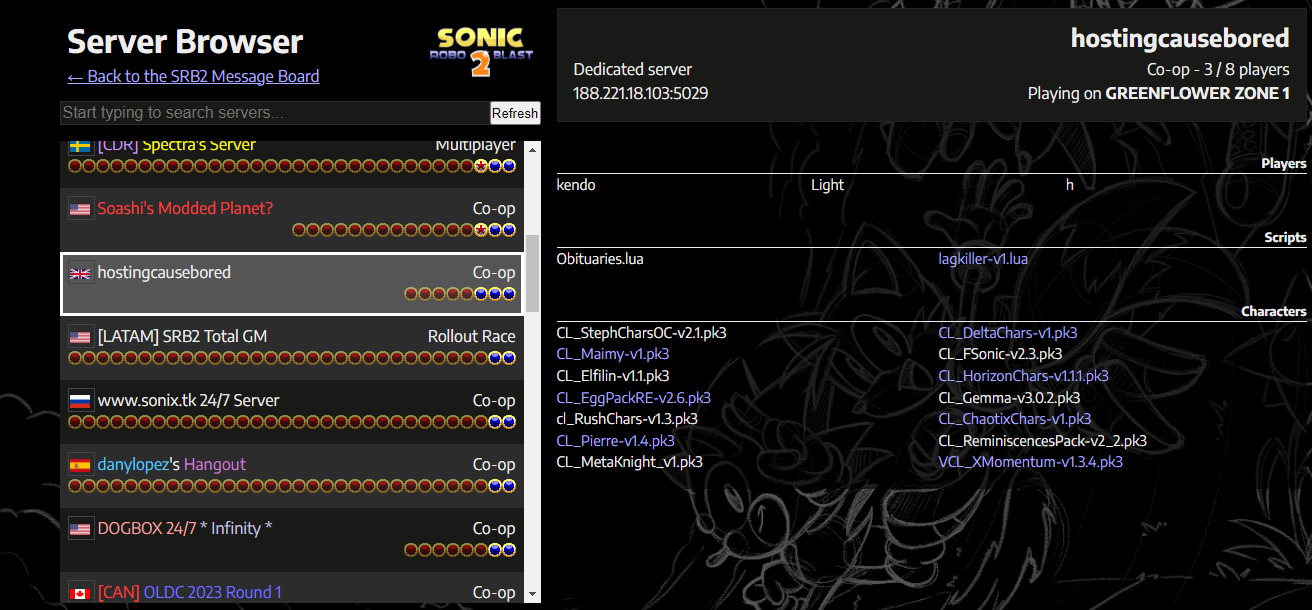Image resolution: width=1312 pixels, height=610 pixels.
Task: Select www.sonix.tk 24/7 Server entry
Action: point(292,411)
